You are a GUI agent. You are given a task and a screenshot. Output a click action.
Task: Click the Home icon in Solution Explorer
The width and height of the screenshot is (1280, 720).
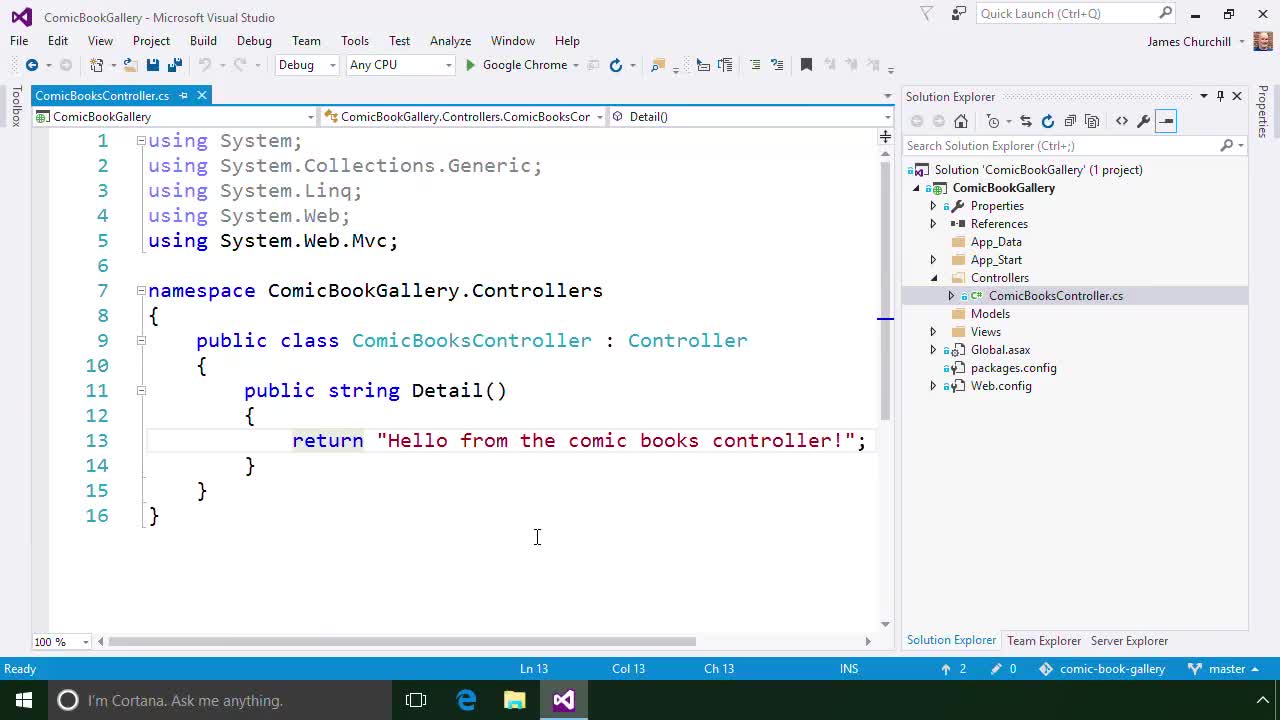pyautogui.click(x=961, y=121)
